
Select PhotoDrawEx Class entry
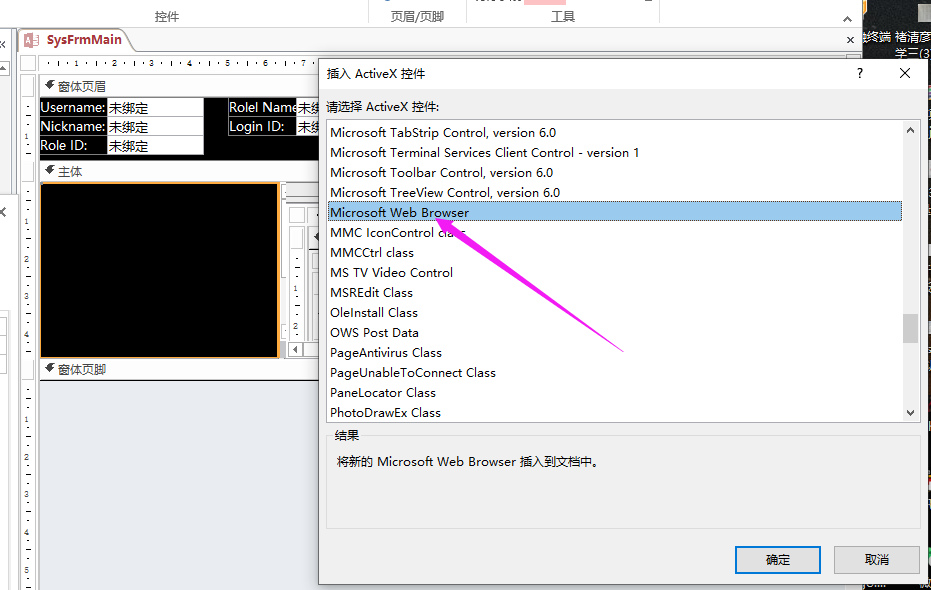pyautogui.click(x=615, y=413)
